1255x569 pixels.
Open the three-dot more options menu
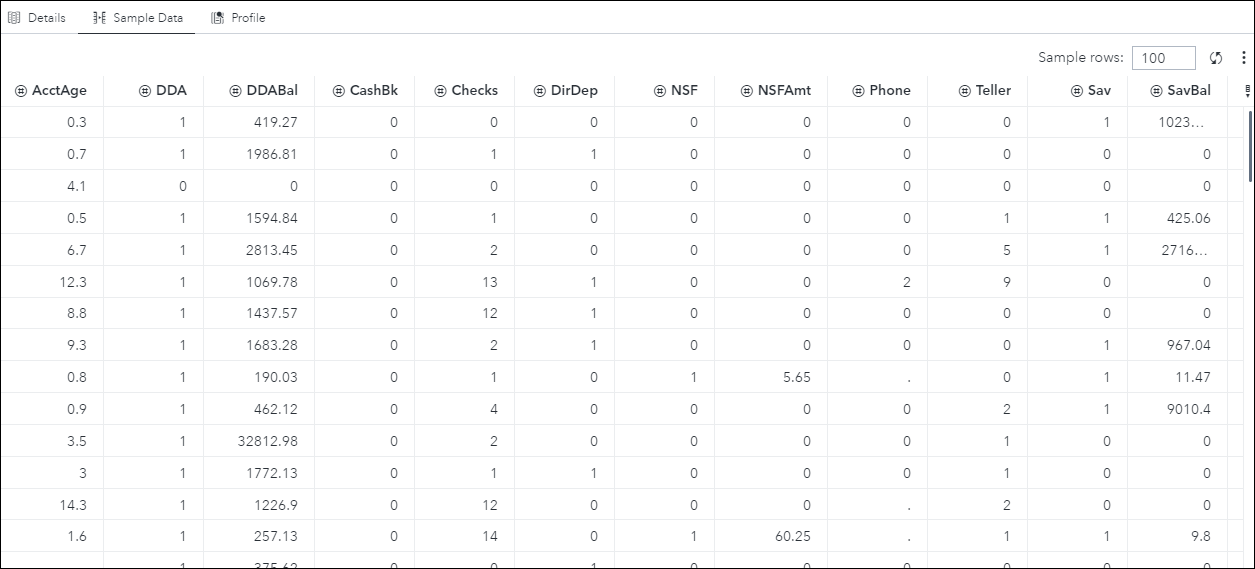tap(1243, 58)
